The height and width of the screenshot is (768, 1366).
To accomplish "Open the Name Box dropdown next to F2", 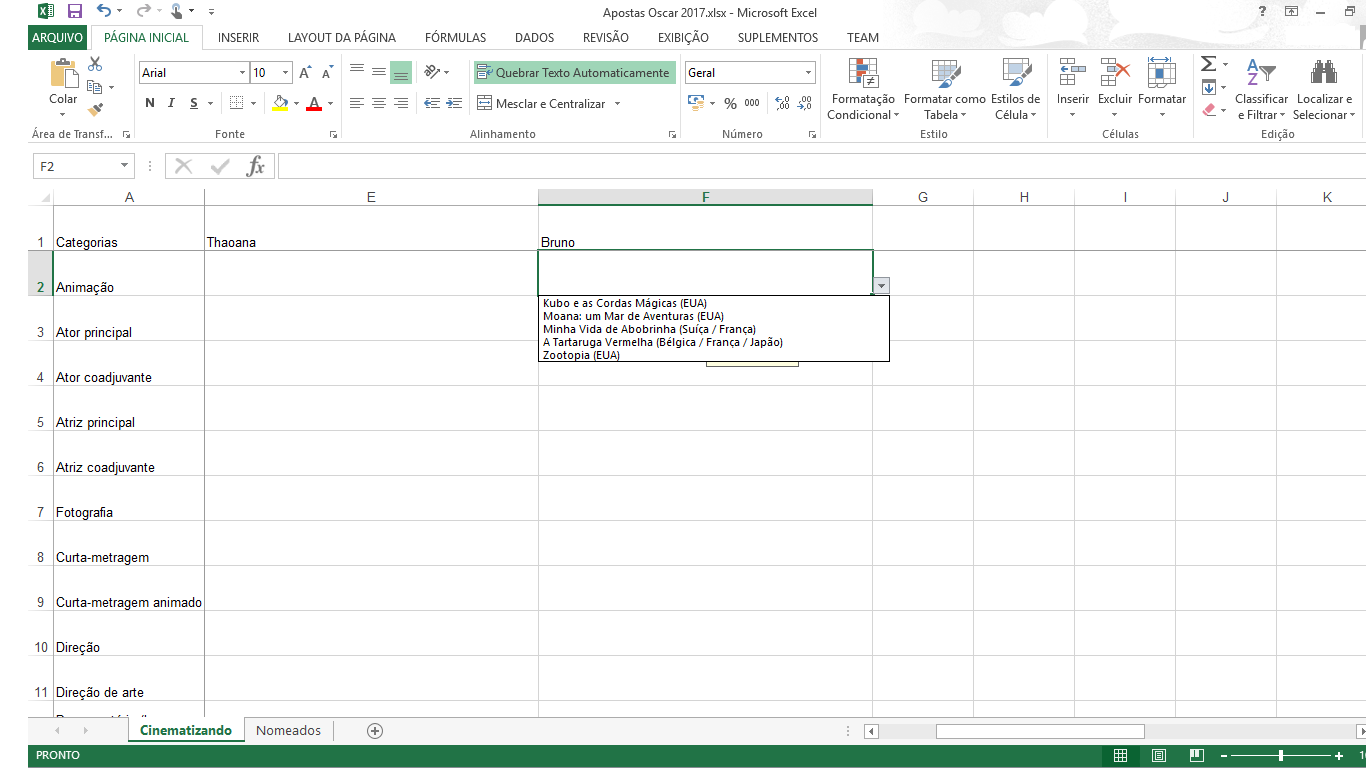I will point(125,166).
